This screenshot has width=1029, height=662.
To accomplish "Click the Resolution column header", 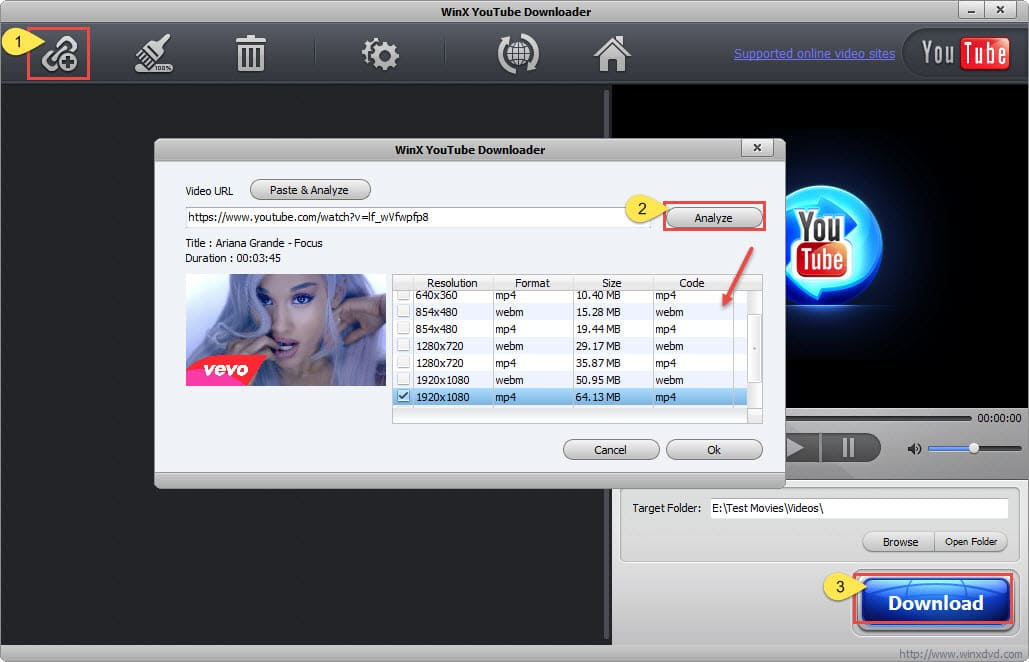I will (452, 283).
